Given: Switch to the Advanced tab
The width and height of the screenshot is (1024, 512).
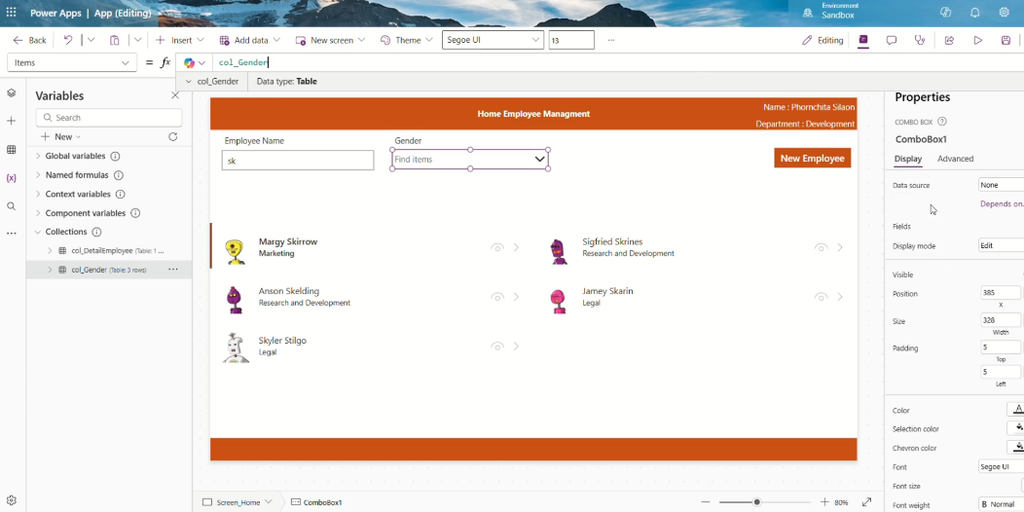Looking at the screenshot, I should (955, 159).
